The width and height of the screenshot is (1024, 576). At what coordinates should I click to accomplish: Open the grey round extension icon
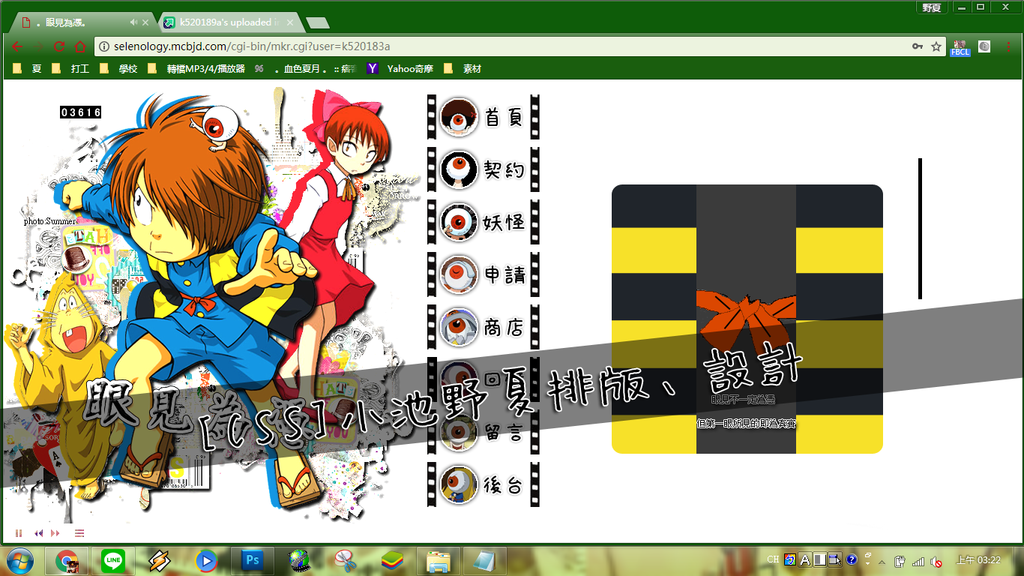[x=984, y=46]
